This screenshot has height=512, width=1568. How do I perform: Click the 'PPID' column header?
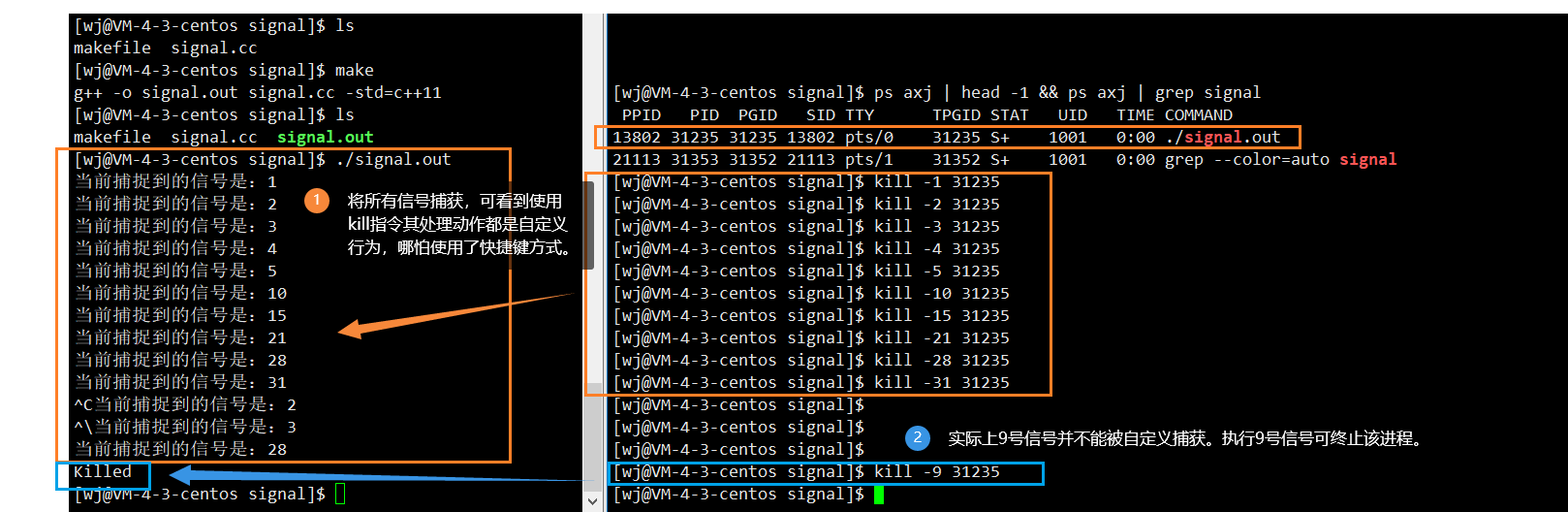point(642,114)
